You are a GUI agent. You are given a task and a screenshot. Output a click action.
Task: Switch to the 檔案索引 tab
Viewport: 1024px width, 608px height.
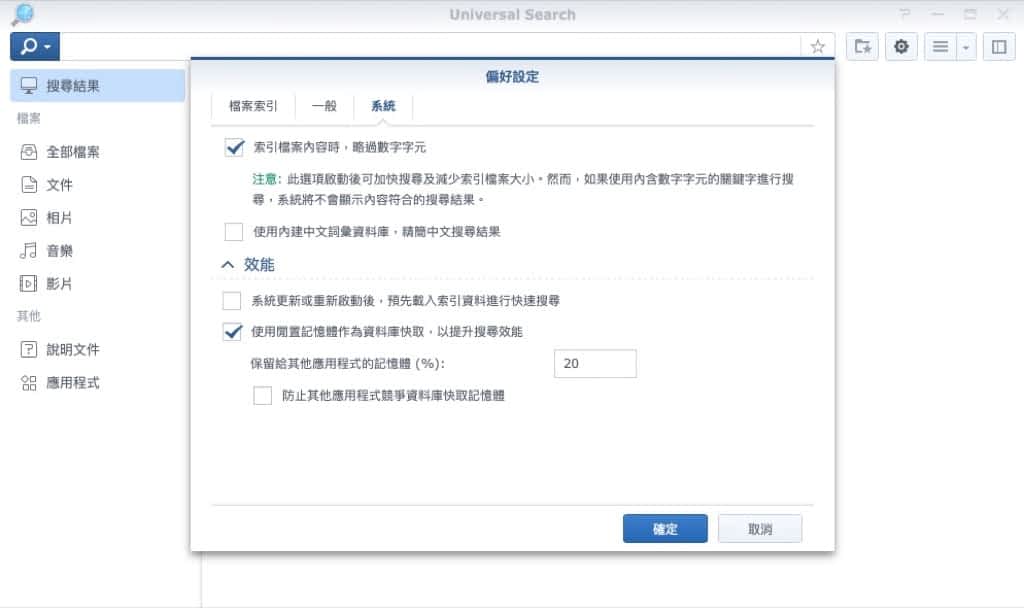tap(253, 106)
